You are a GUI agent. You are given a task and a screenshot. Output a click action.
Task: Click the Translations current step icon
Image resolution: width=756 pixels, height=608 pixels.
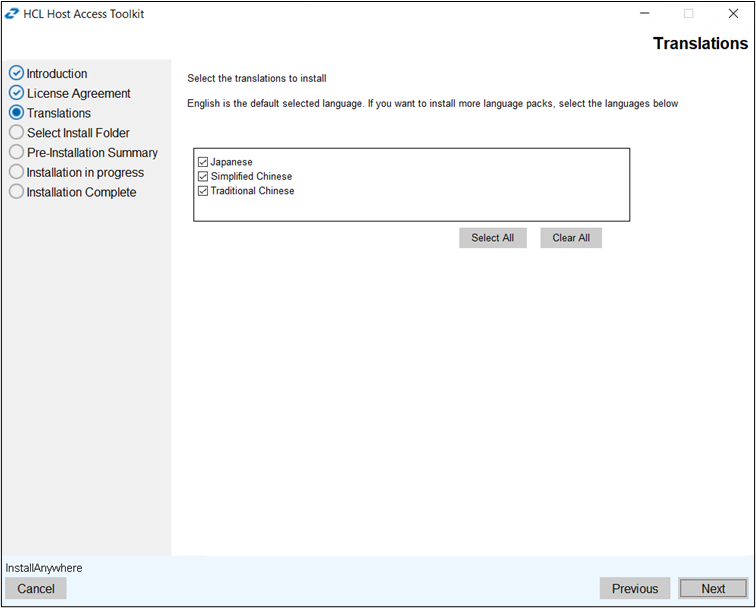(16, 112)
